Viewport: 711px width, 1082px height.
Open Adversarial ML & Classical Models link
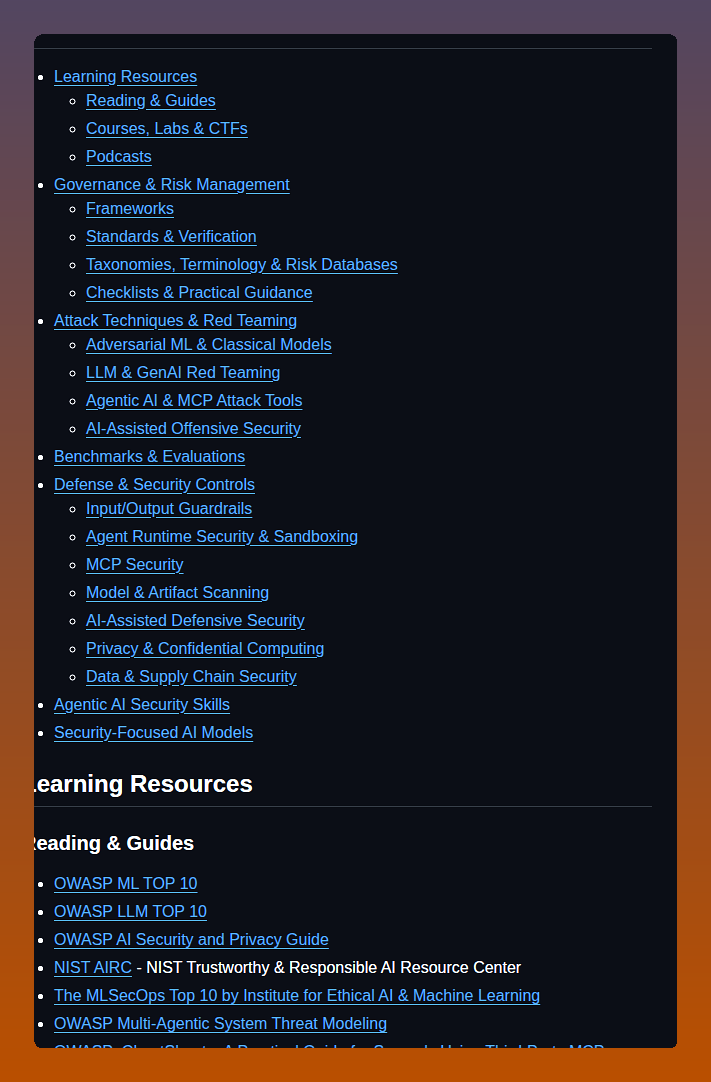pyautogui.click(x=208, y=345)
